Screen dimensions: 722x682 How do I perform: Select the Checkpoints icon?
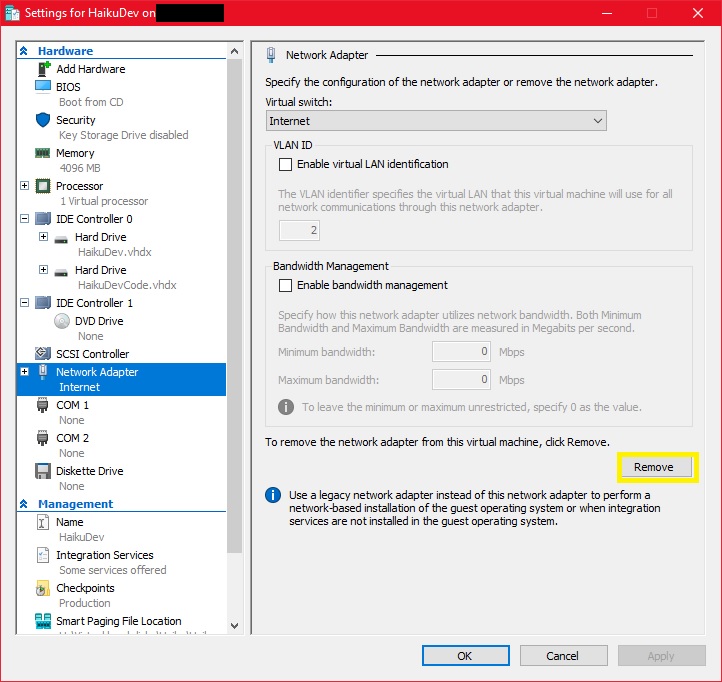(43, 588)
